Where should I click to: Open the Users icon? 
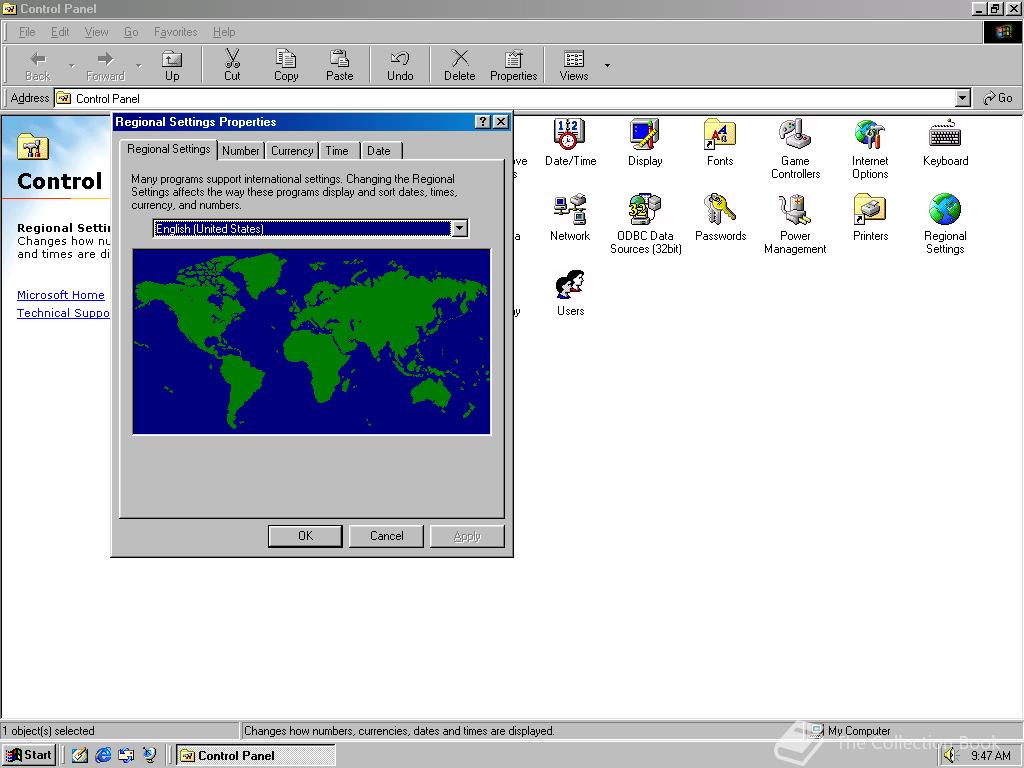tap(570, 293)
